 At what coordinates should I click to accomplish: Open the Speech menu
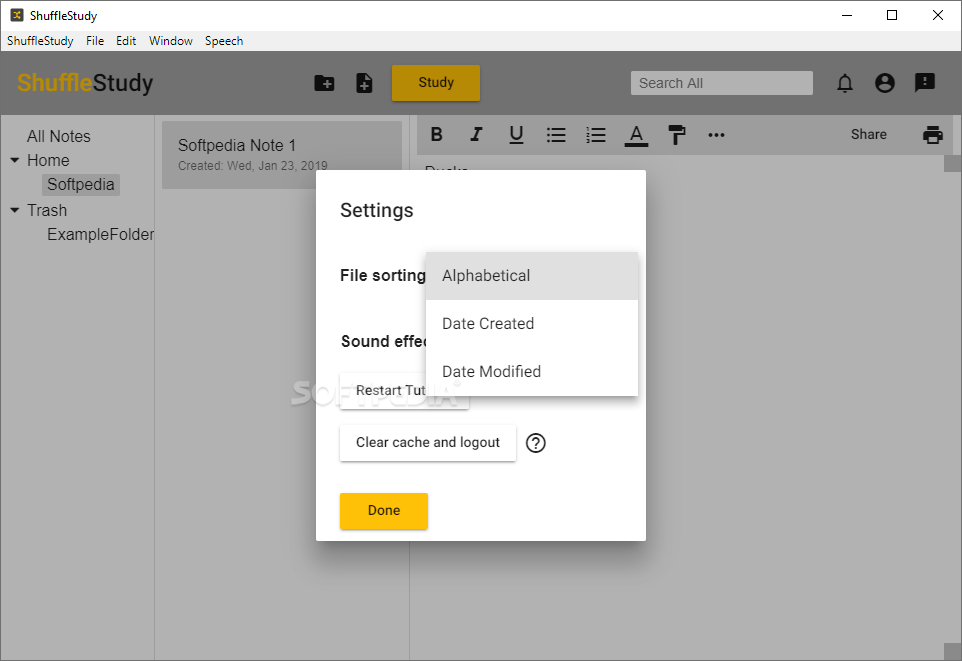[224, 41]
